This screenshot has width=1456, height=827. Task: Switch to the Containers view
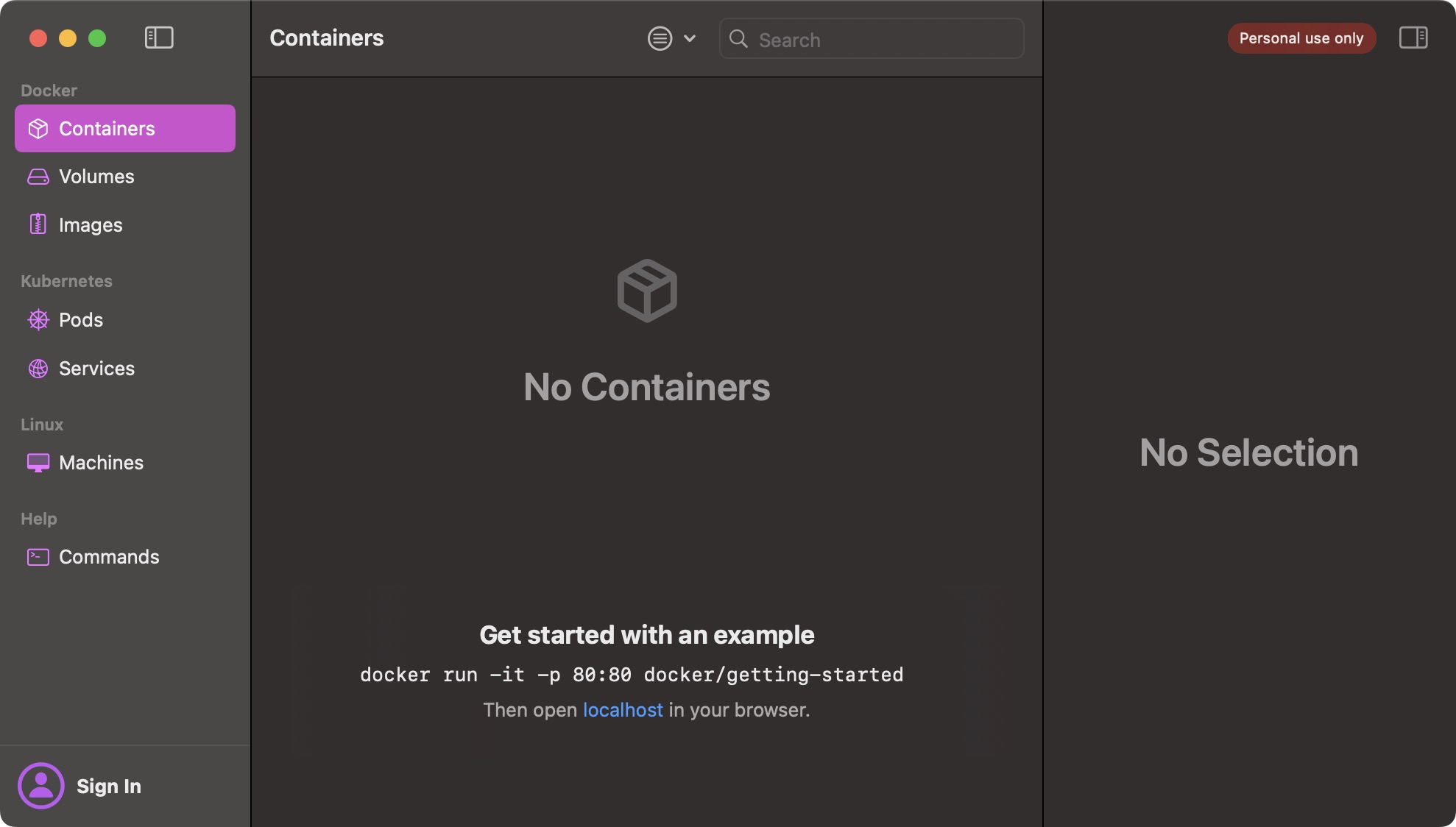click(x=107, y=128)
